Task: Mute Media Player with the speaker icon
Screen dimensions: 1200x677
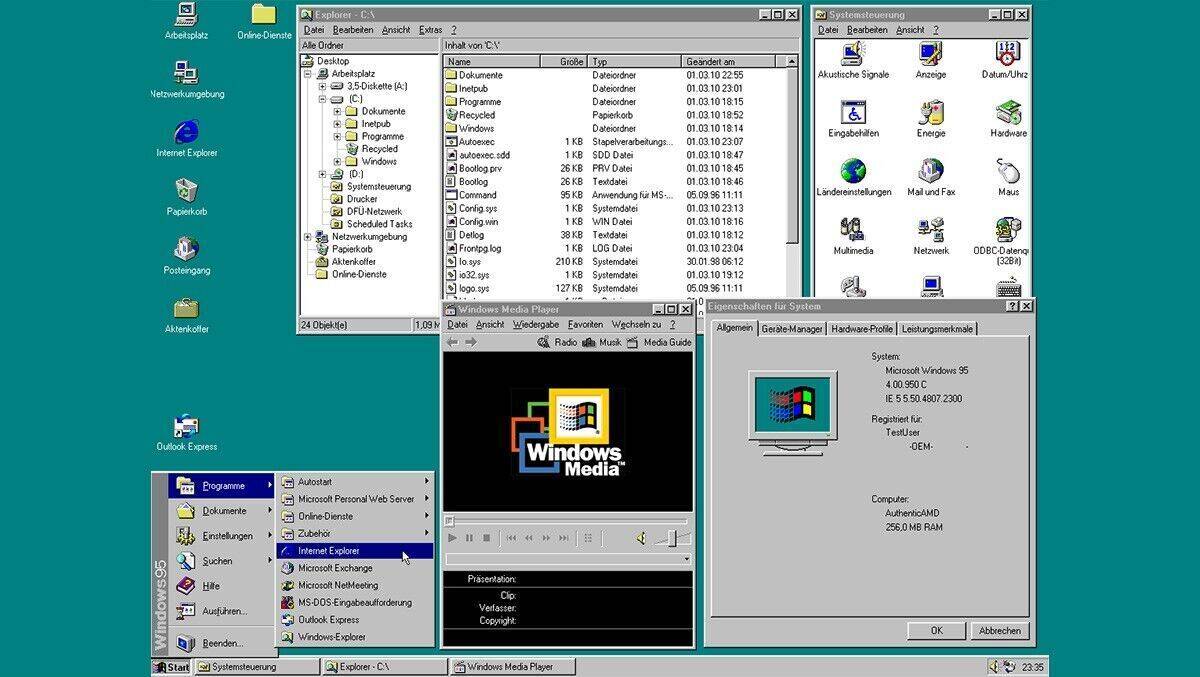Action: (x=641, y=538)
